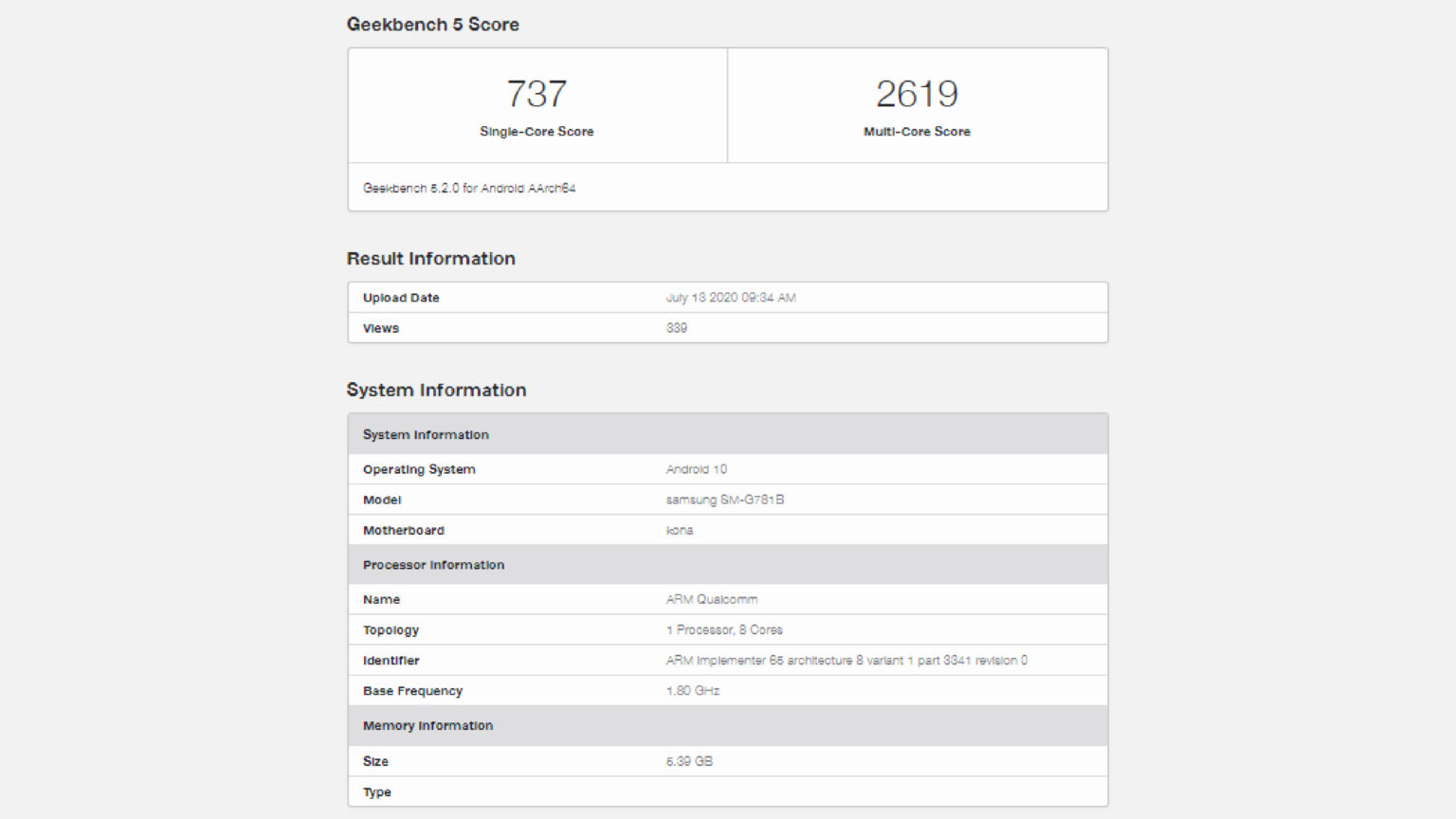
Task: Select the Multi-Core Score label
Action: pyautogui.click(x=917, y=132)
